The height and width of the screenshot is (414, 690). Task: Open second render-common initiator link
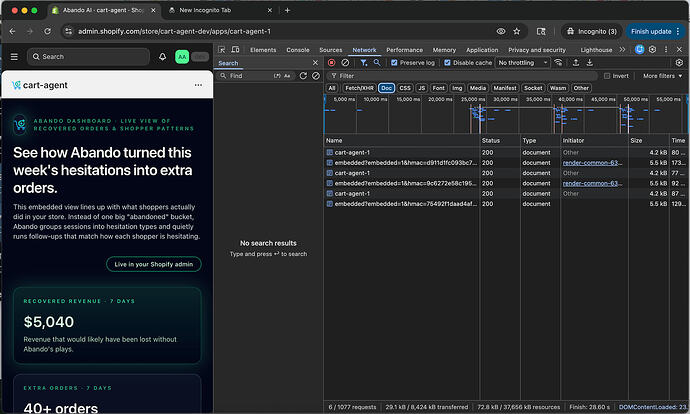pos(592,183)
